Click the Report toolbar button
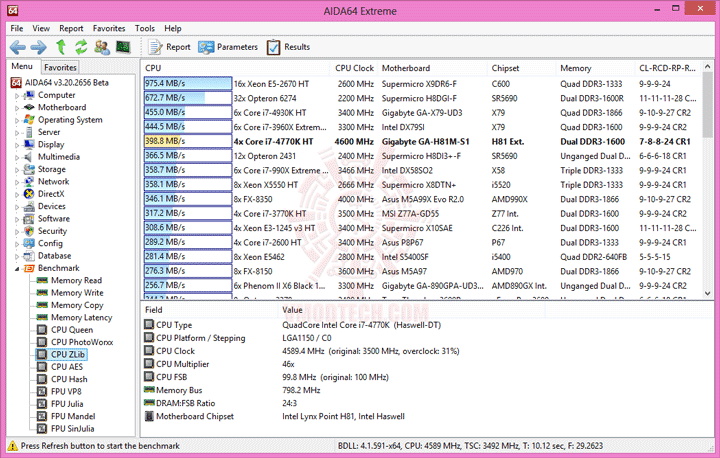720x458 pixels. [169, 47]
